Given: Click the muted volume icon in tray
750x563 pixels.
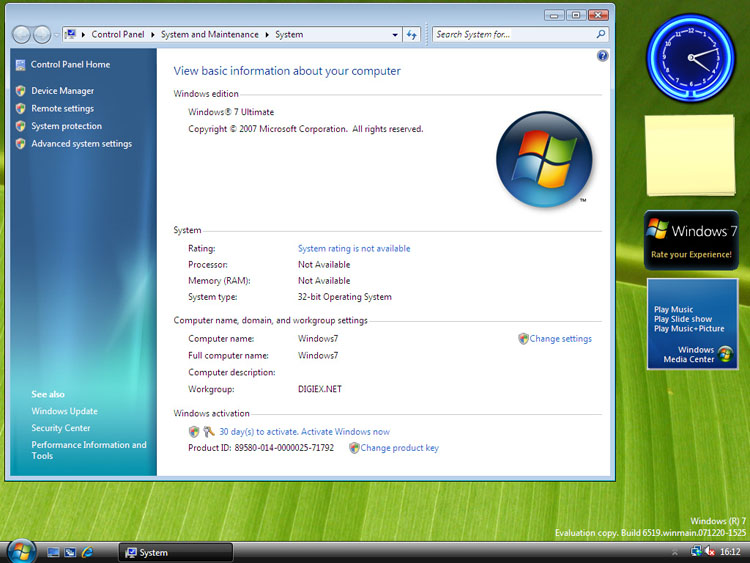Looking at the screenshot, I should coord(710,552).
